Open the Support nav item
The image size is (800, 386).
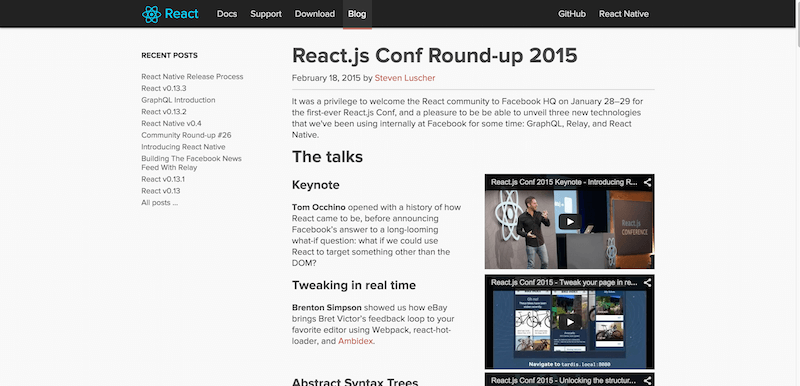click(x=266, y=14)
